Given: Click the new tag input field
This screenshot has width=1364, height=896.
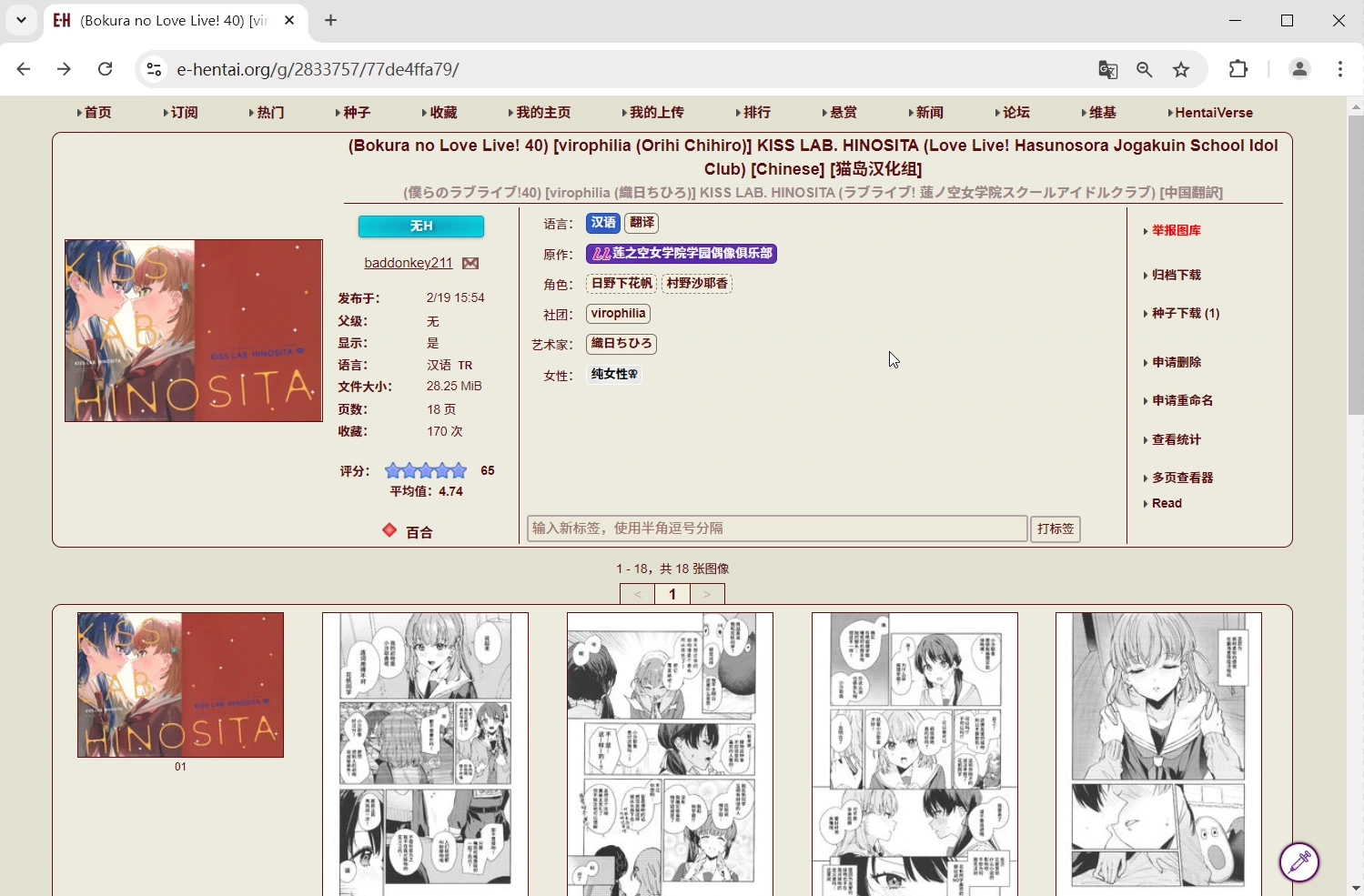Looking at the screenshot, I should 776,529.
